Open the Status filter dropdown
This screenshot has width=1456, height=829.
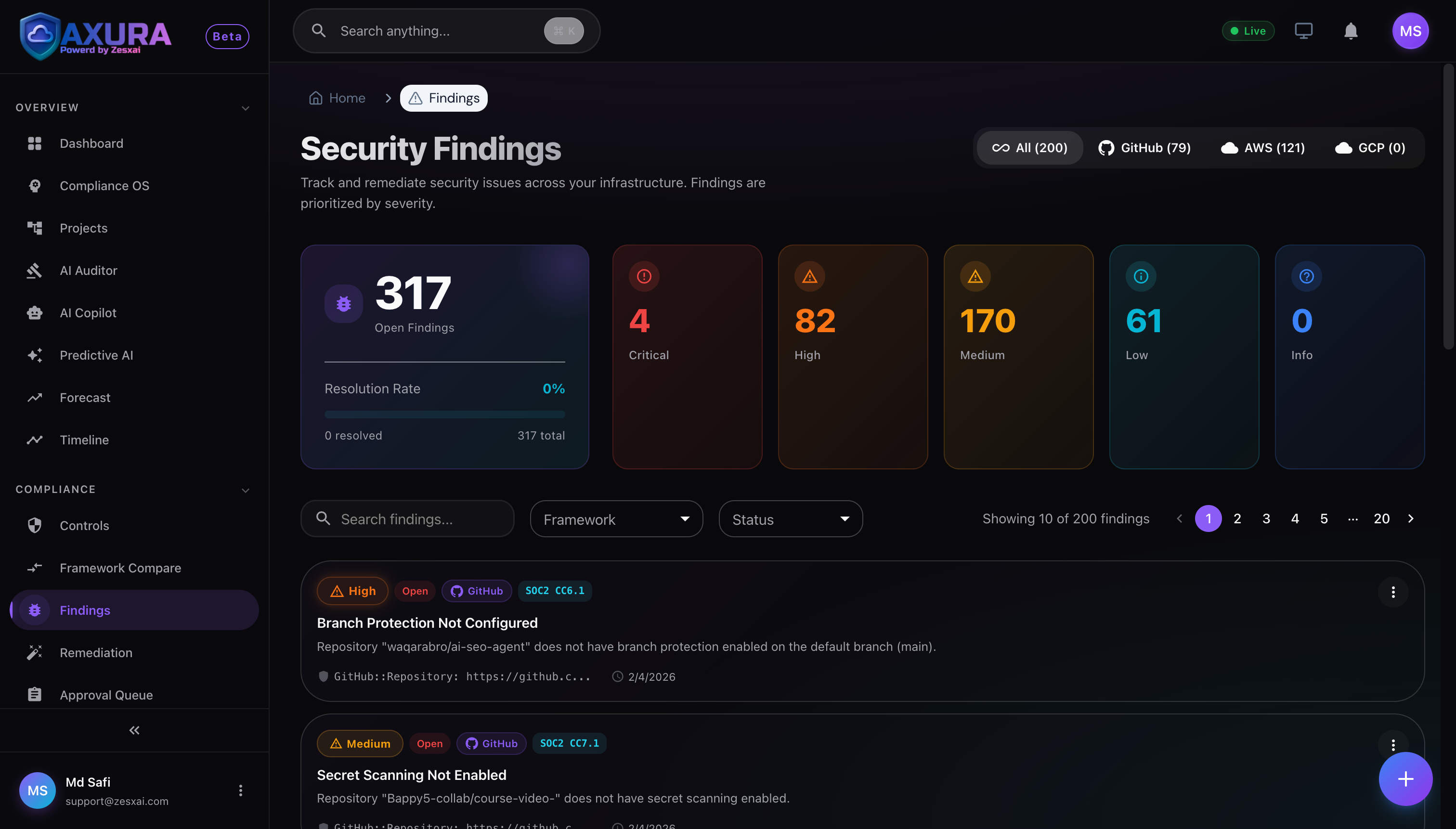[x=790, y=518]
